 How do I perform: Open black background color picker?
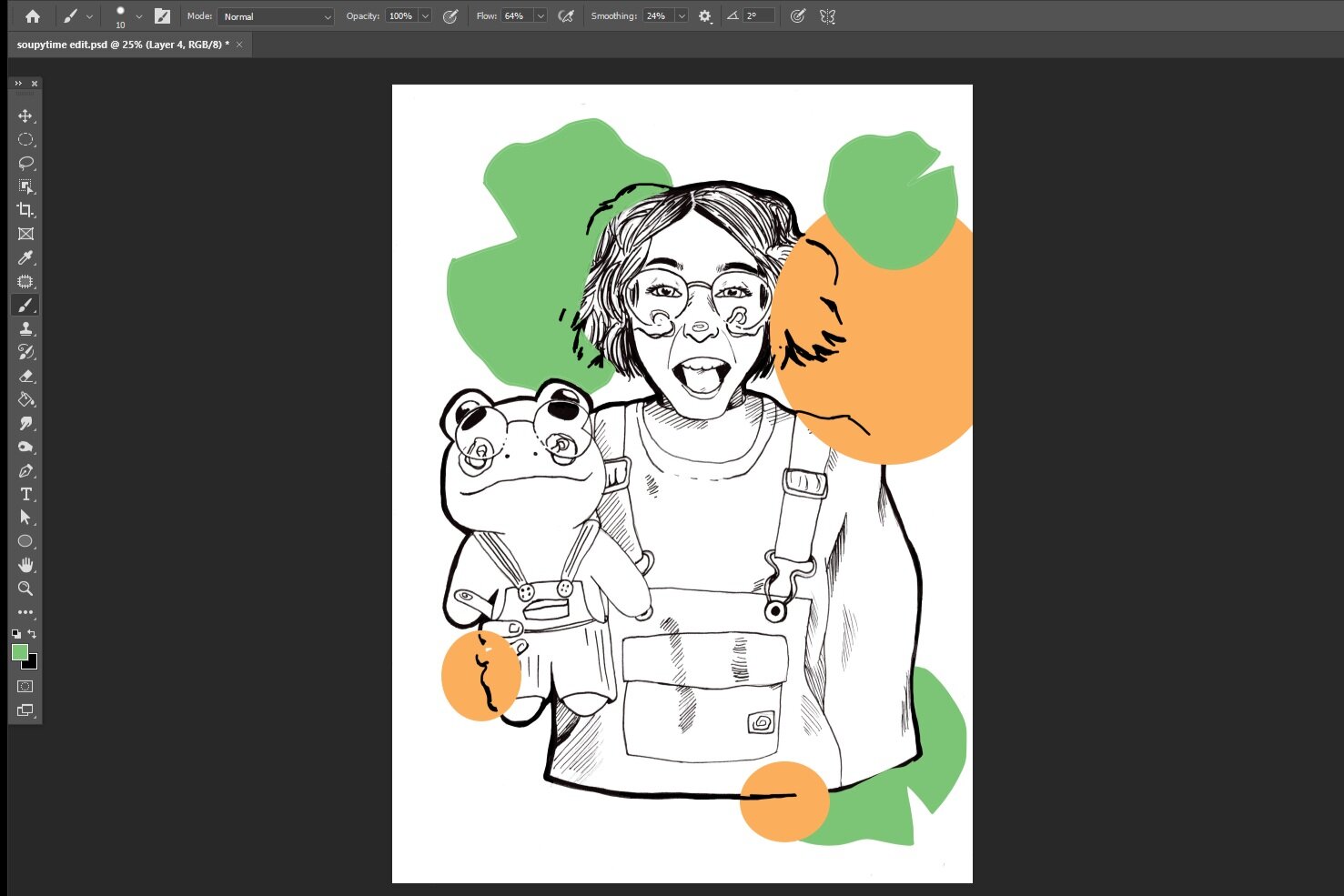[33, 664]
